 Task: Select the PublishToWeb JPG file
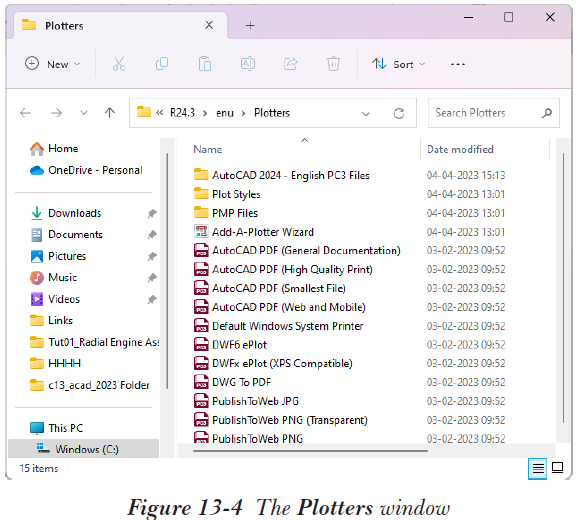tap(246, 401)
